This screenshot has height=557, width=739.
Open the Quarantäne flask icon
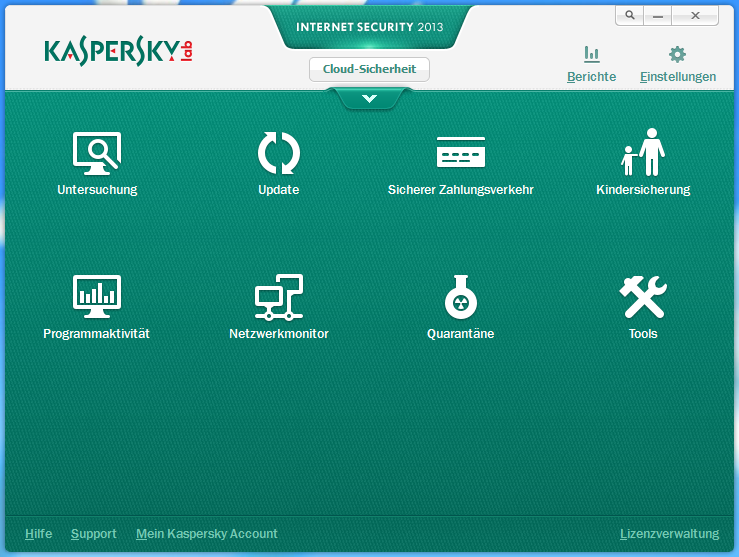[460, 297]
